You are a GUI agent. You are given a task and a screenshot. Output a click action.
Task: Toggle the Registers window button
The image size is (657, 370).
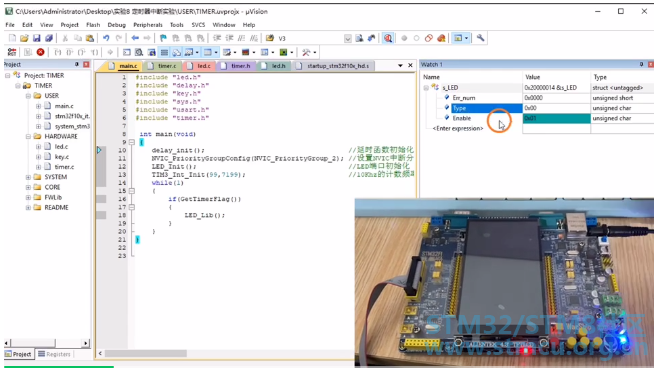click(164, 52)
